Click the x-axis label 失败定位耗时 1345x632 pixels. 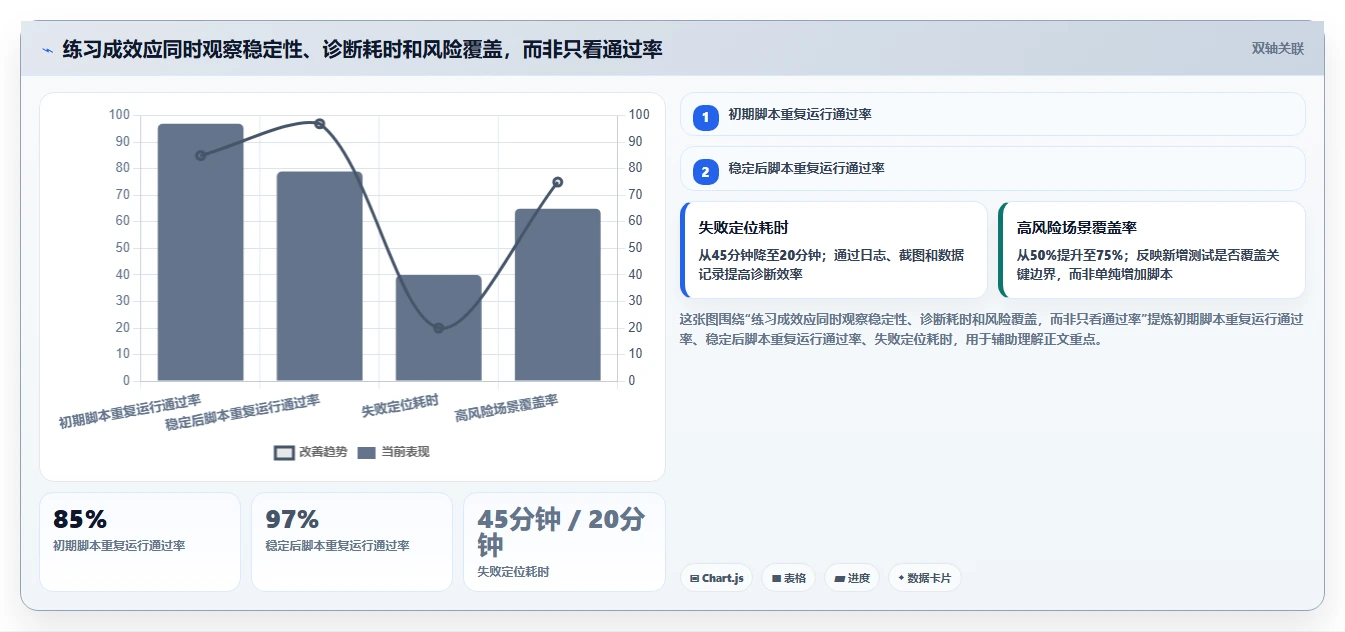pos(400,405)
